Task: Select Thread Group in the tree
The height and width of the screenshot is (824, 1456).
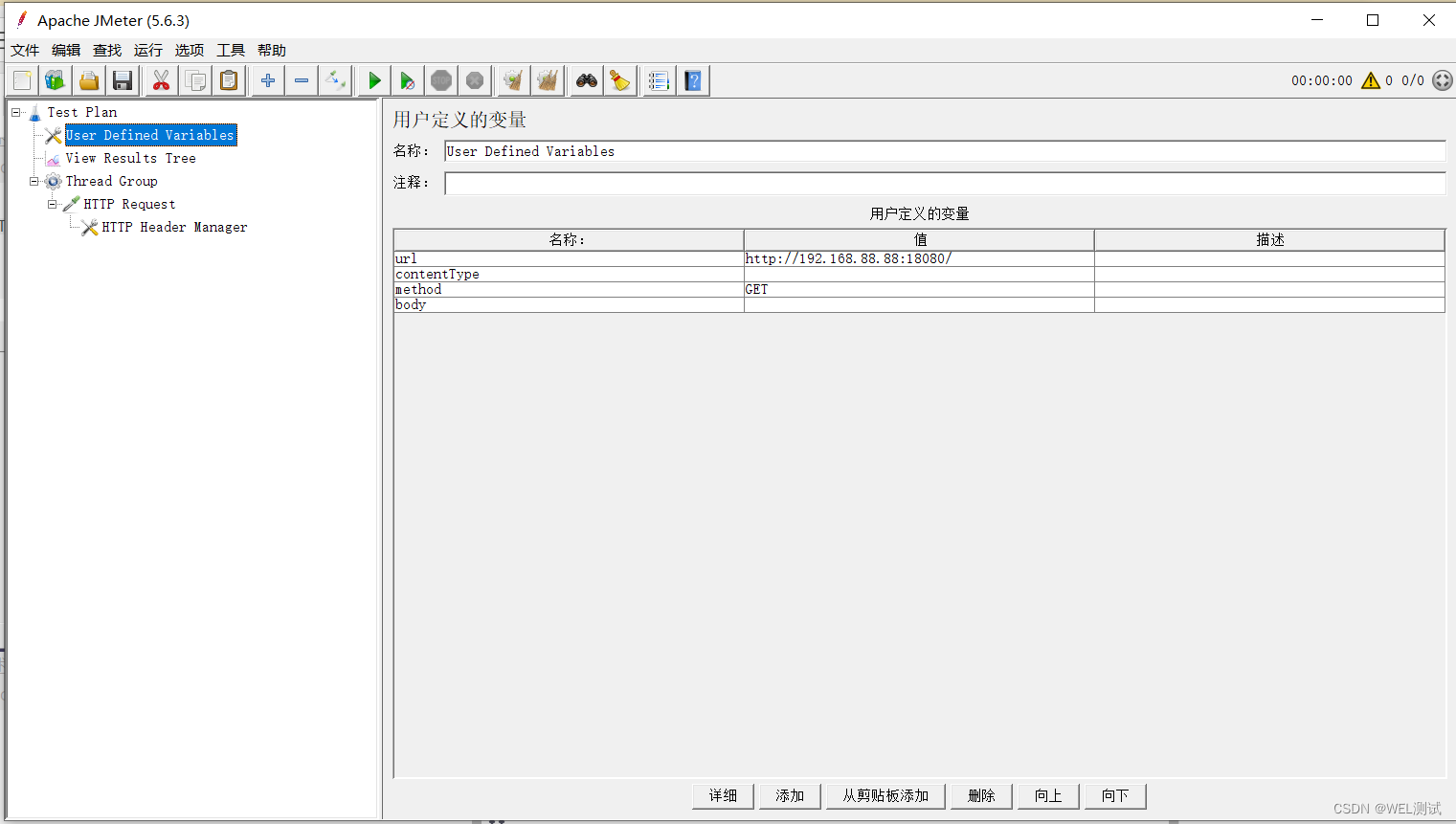Action: [x=111, y=181]
